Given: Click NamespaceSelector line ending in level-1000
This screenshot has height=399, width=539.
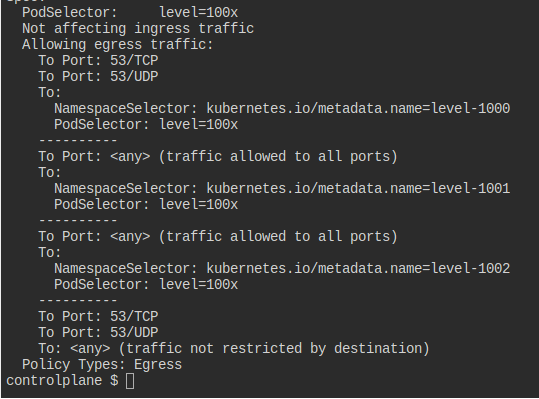Looking at the screenshot, I should [x=282, y=109].
